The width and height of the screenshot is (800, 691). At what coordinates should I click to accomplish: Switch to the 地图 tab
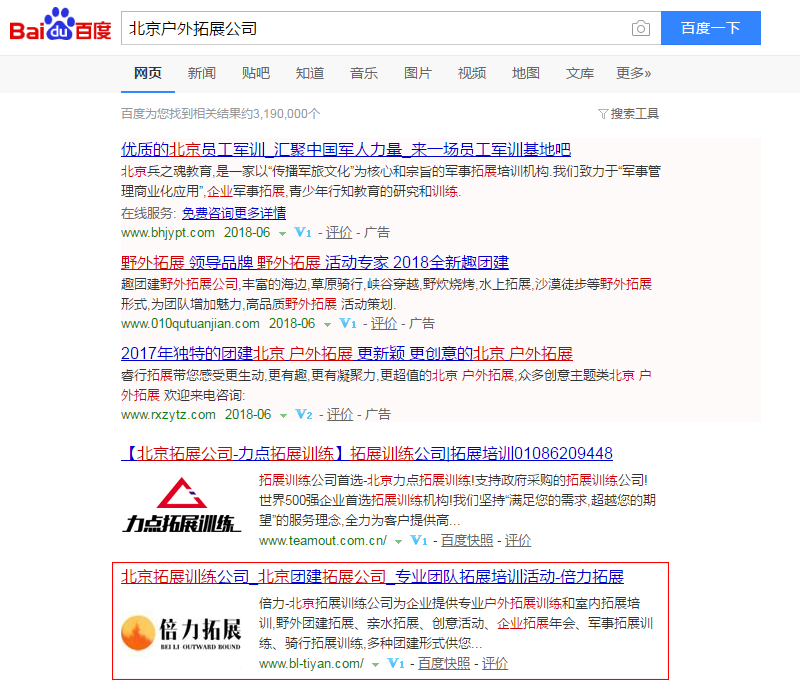pyautogui.click(x=526, y=73)
